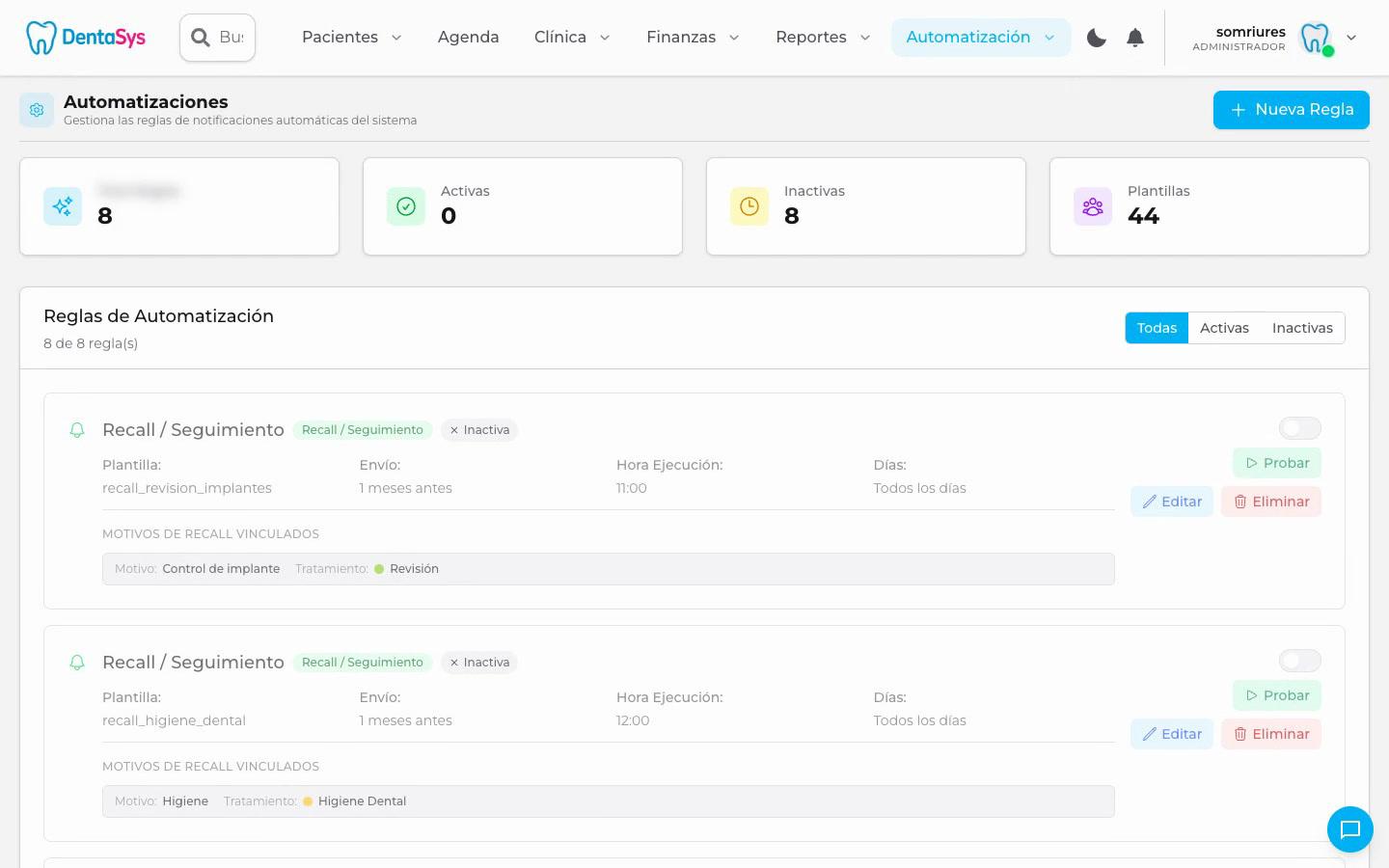Click the Inactivas stat card count
1389x868 pixels.
click(792, 216)
